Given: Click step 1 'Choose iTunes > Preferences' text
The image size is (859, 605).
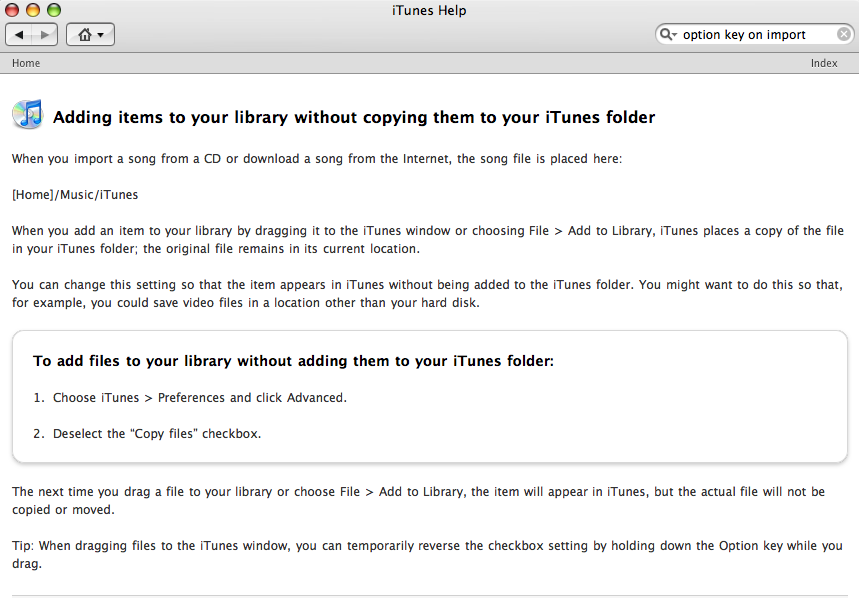Looking at the screenshot, I should click(200, 397).
